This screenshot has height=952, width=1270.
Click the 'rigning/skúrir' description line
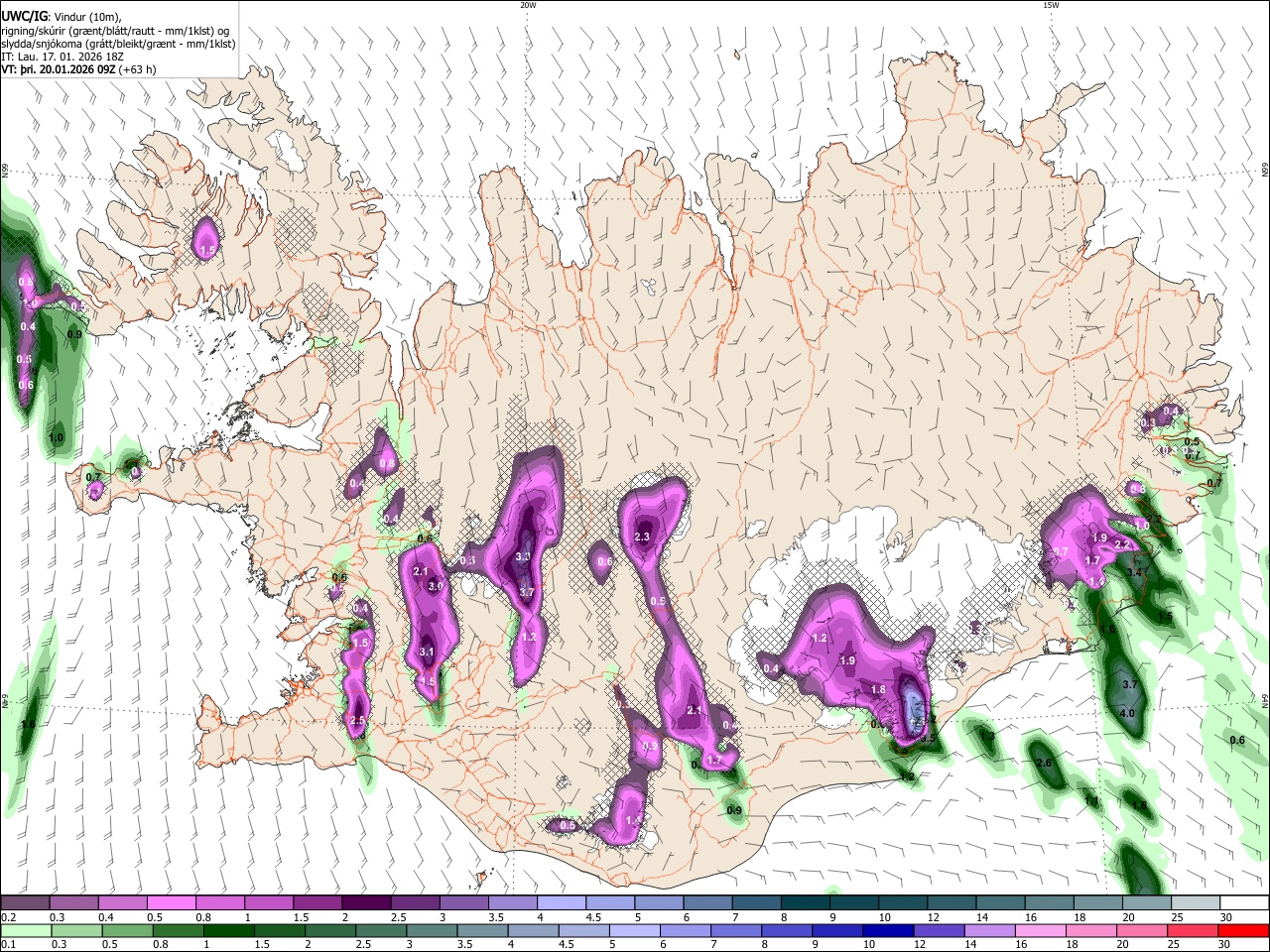tap(117, 30)
